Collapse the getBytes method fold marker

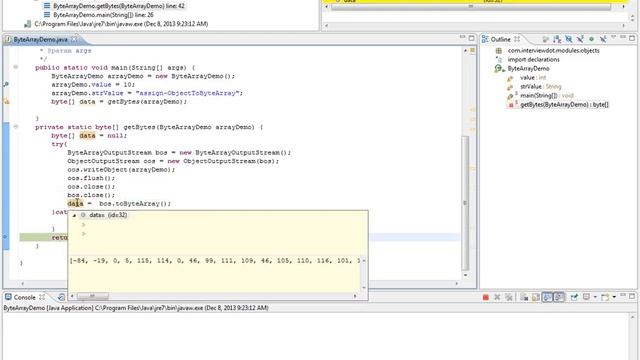(x=16, y=127)
